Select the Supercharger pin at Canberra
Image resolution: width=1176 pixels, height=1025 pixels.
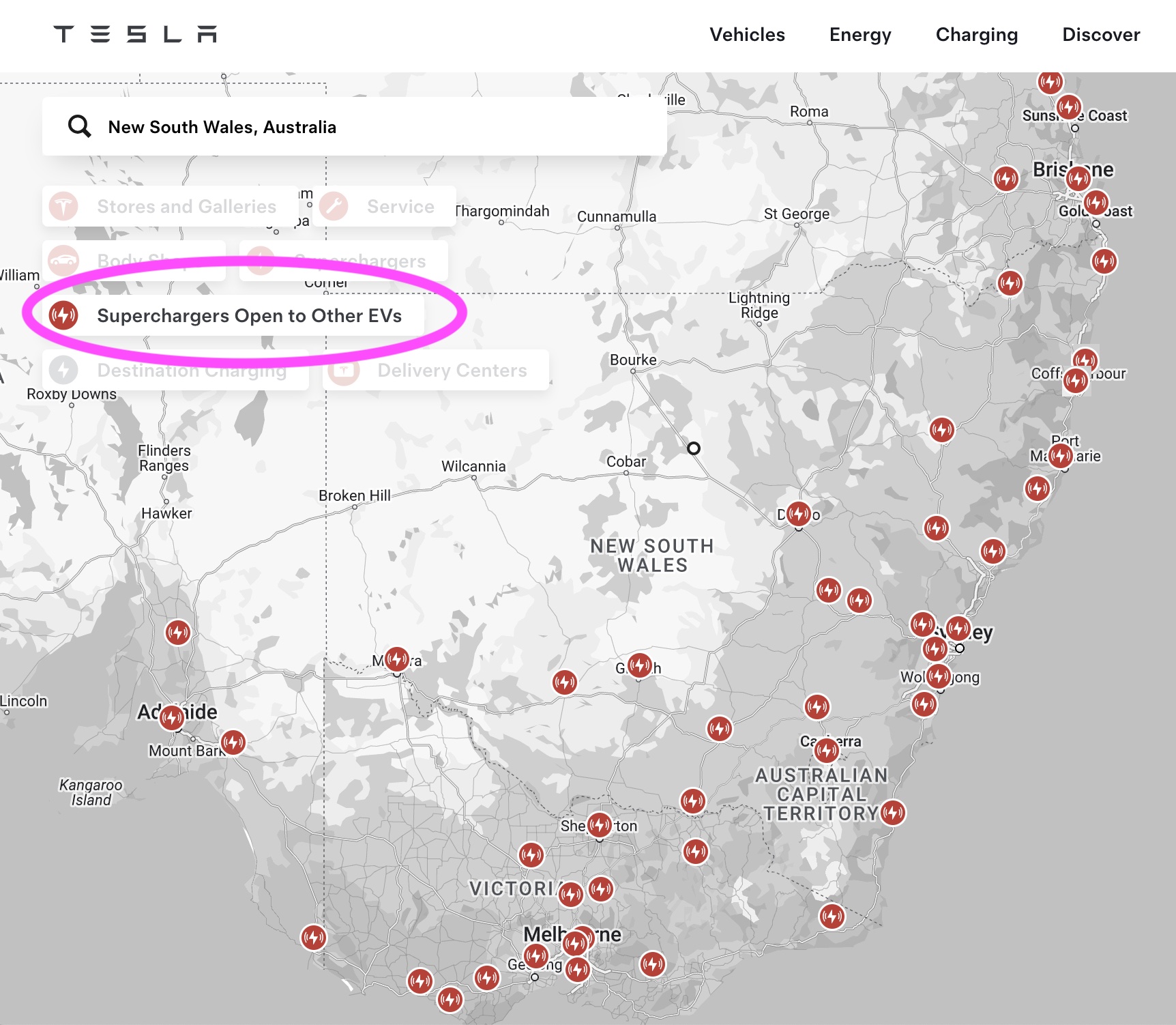click(827, 751)
